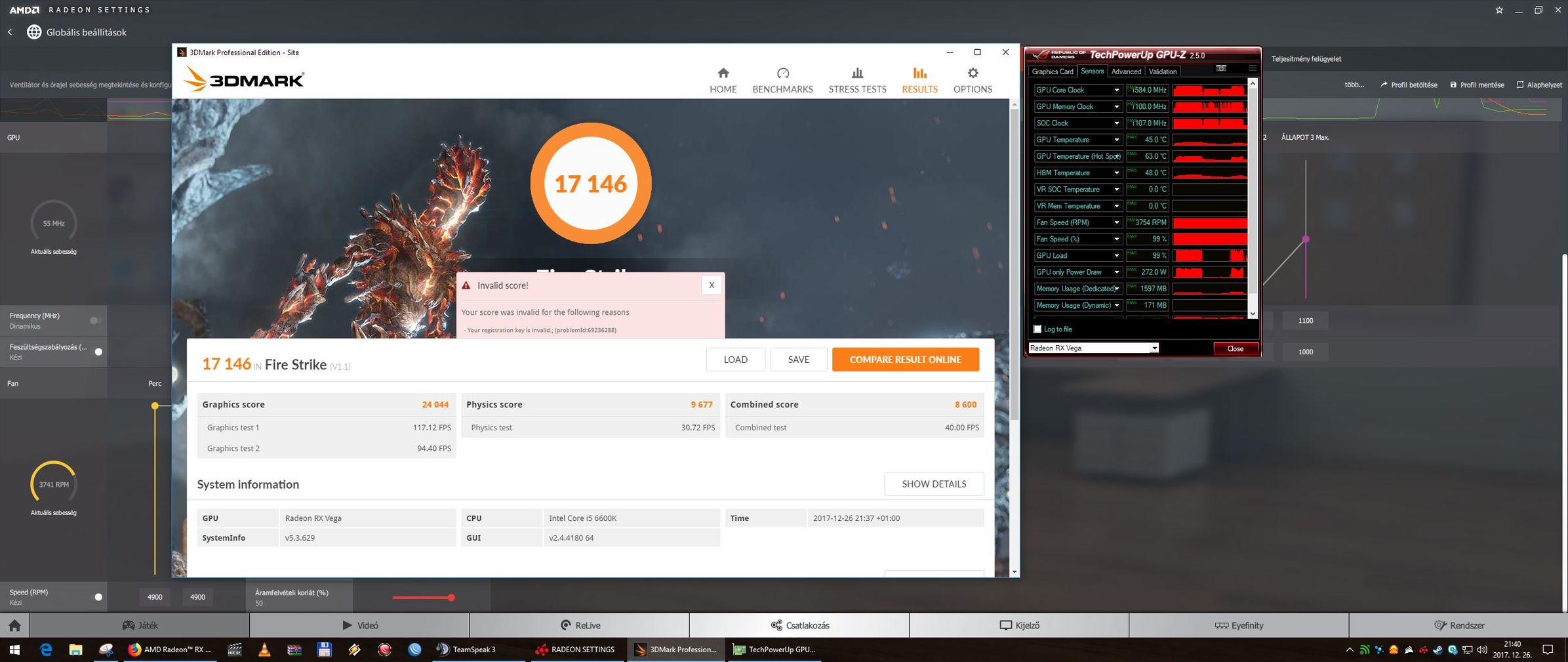Open the 3DMark Stress Tests section
1568x662 pixels.
click(x=857, y=81)
